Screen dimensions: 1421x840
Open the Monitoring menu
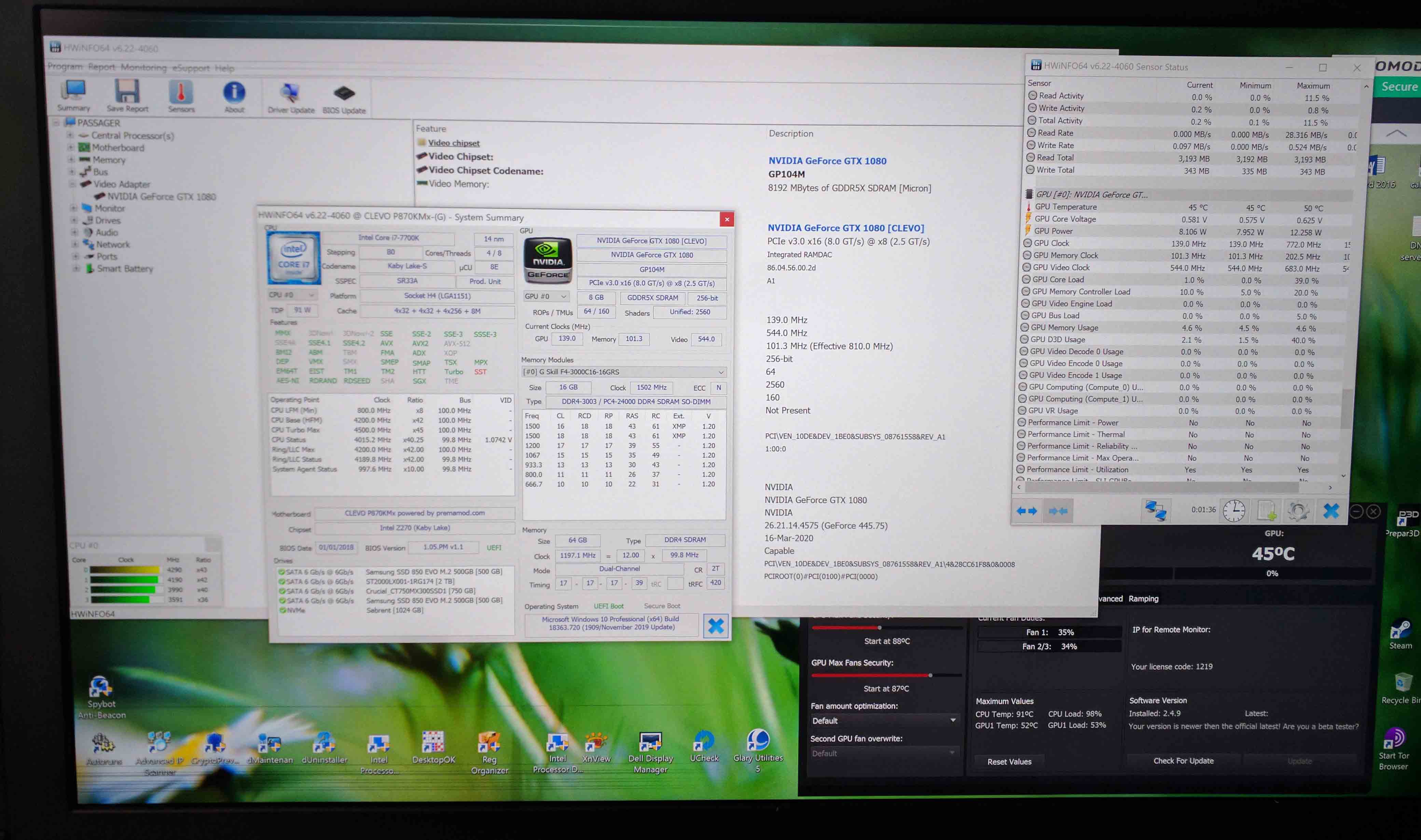click(143, 67)
